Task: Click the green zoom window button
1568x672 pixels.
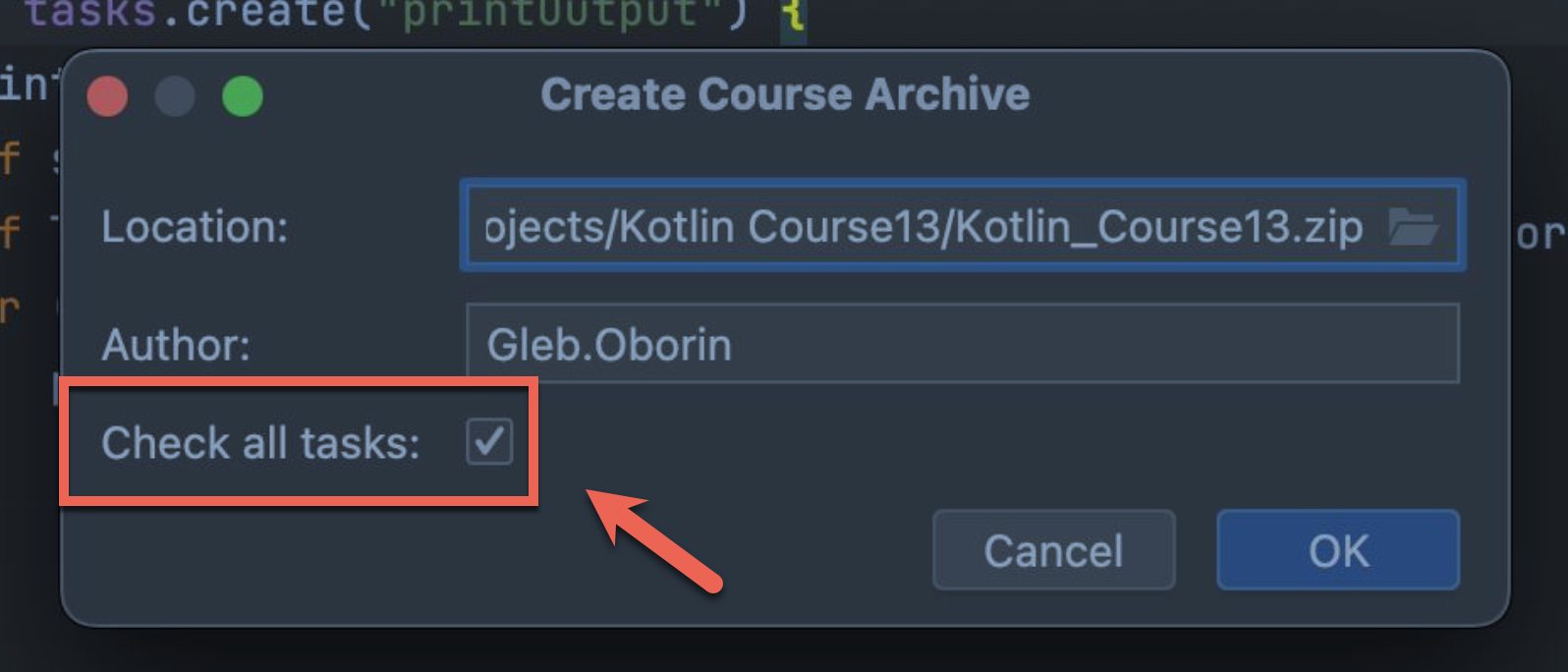Action: tap(242, 96)
